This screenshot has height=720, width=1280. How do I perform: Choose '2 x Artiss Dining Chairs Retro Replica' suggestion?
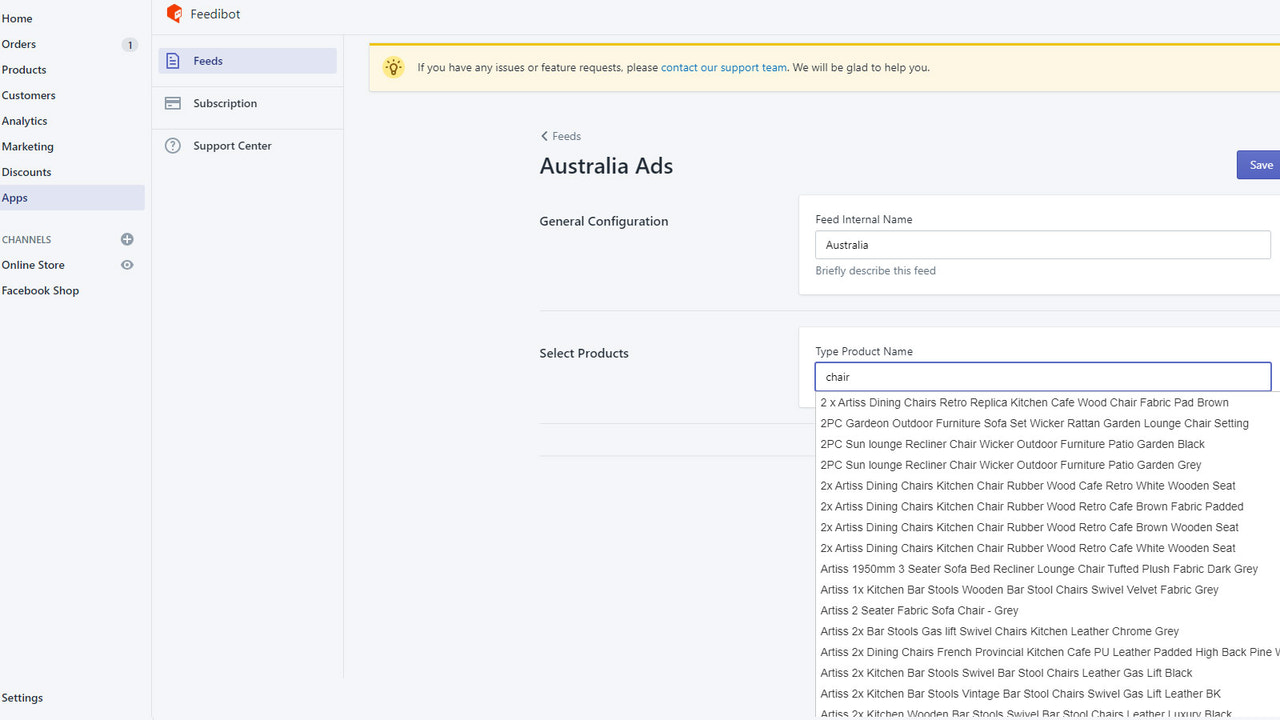[1024, 402]
